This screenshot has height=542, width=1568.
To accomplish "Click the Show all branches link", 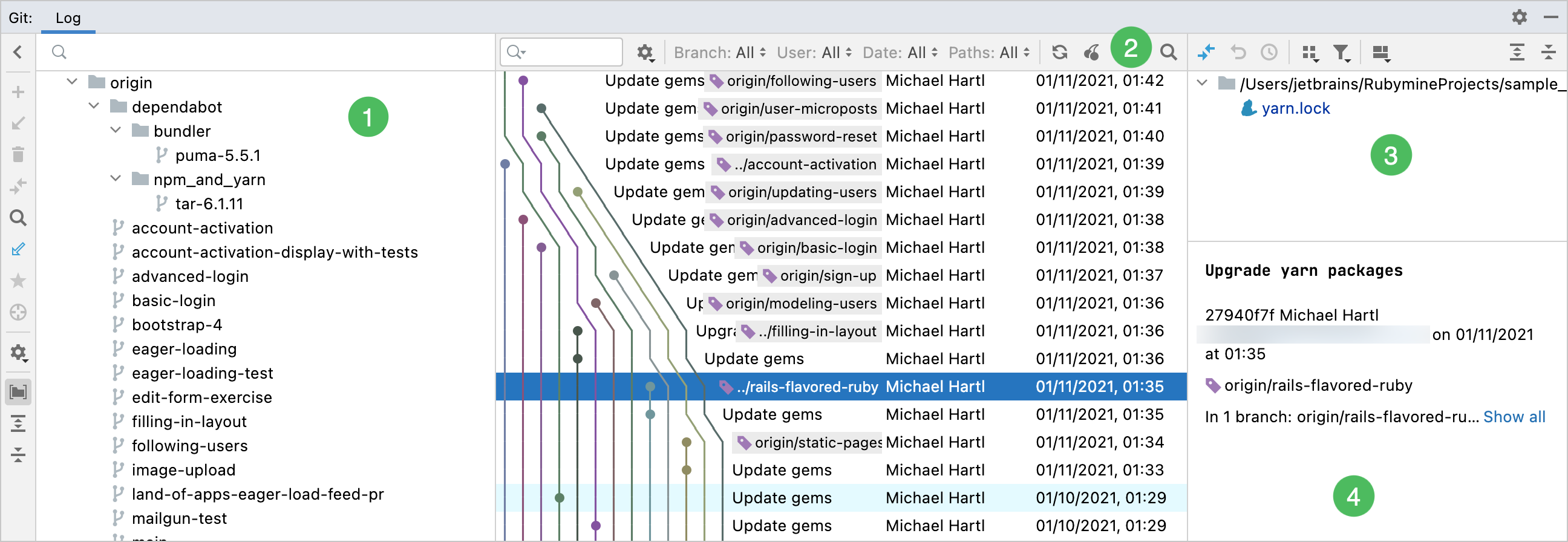I will (1513, 417).
